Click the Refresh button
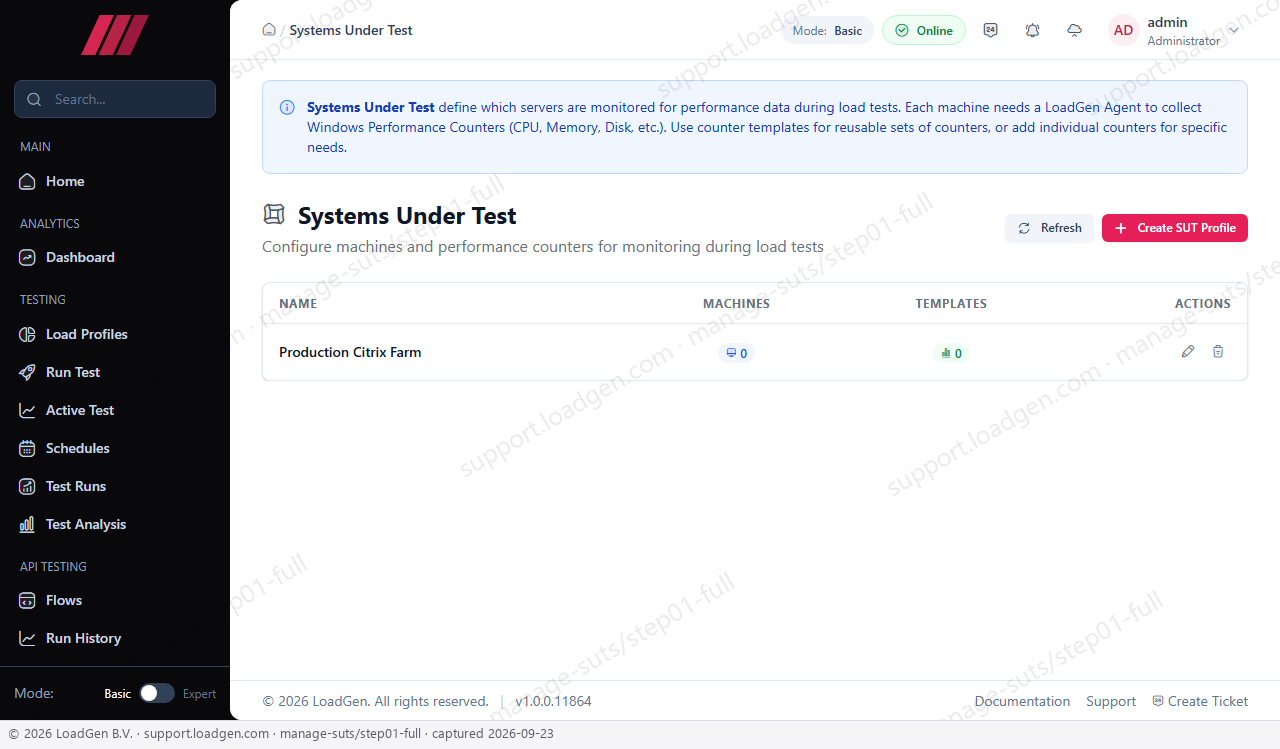 coord(1049,228)
